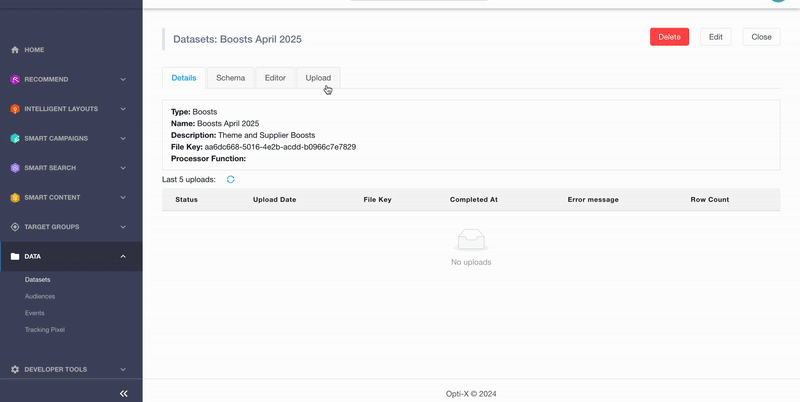
Task: Expand the Smart Campaigns chevron
Action: (x=123, y=139)
